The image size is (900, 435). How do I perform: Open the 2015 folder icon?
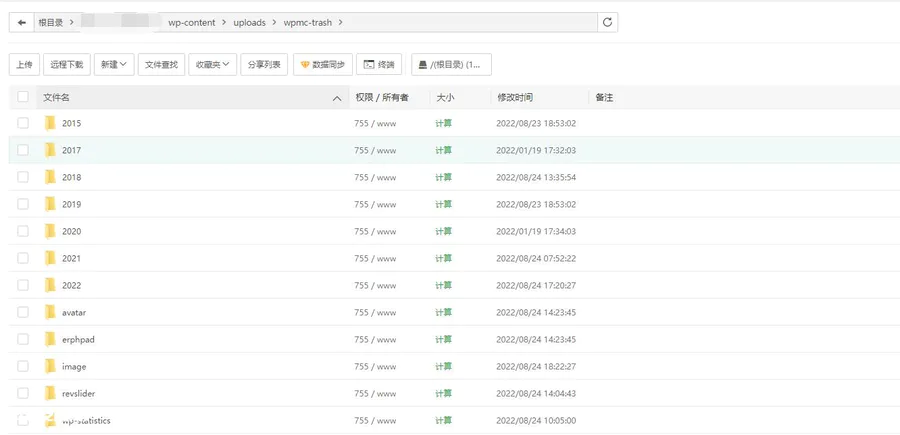50,123
